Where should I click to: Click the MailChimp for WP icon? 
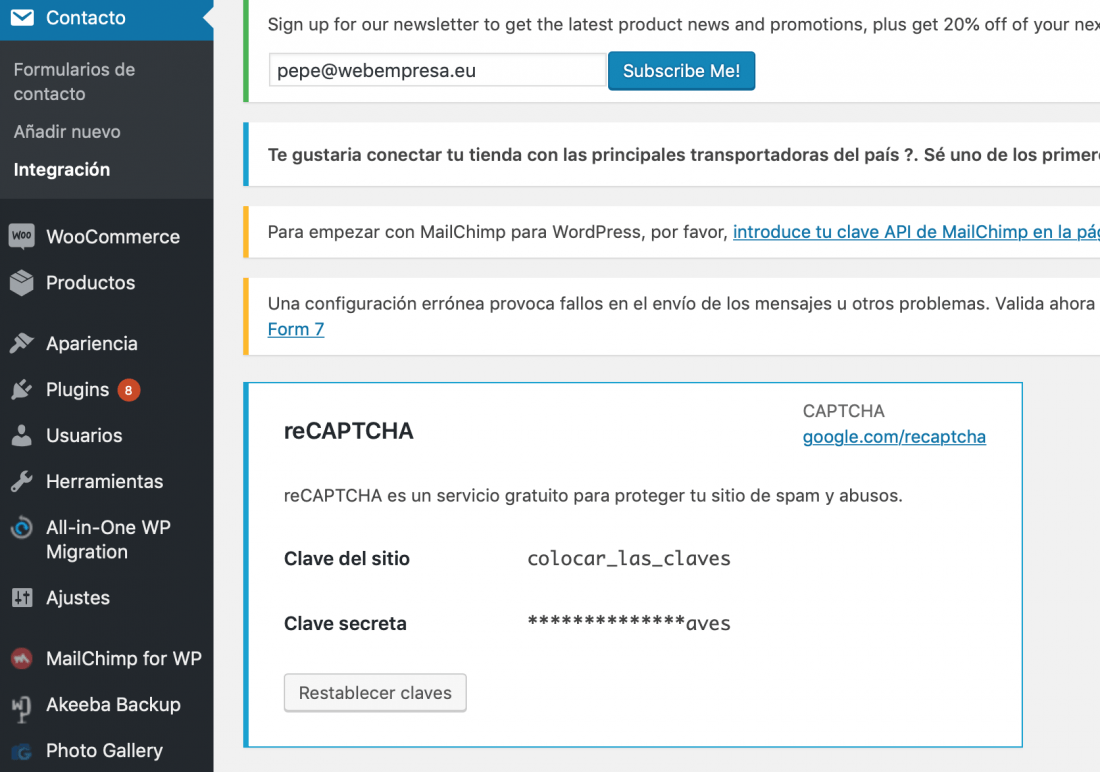pyautogui.click(x=22, y=658)
